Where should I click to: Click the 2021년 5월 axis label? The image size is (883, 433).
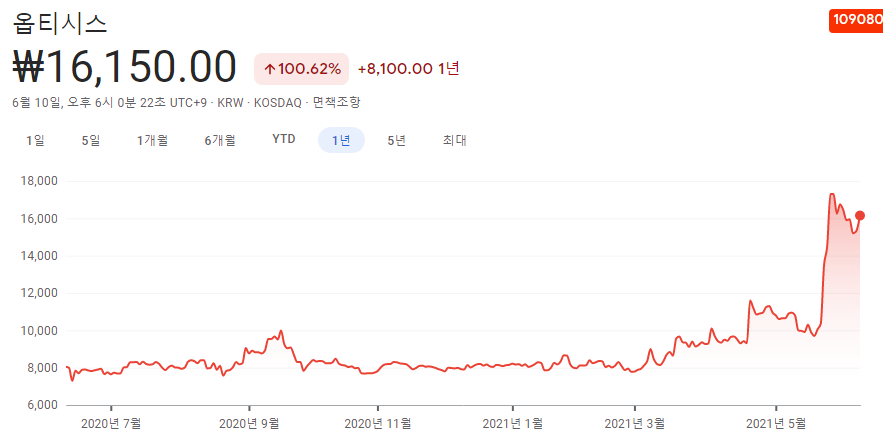click(x=776, y=422)
